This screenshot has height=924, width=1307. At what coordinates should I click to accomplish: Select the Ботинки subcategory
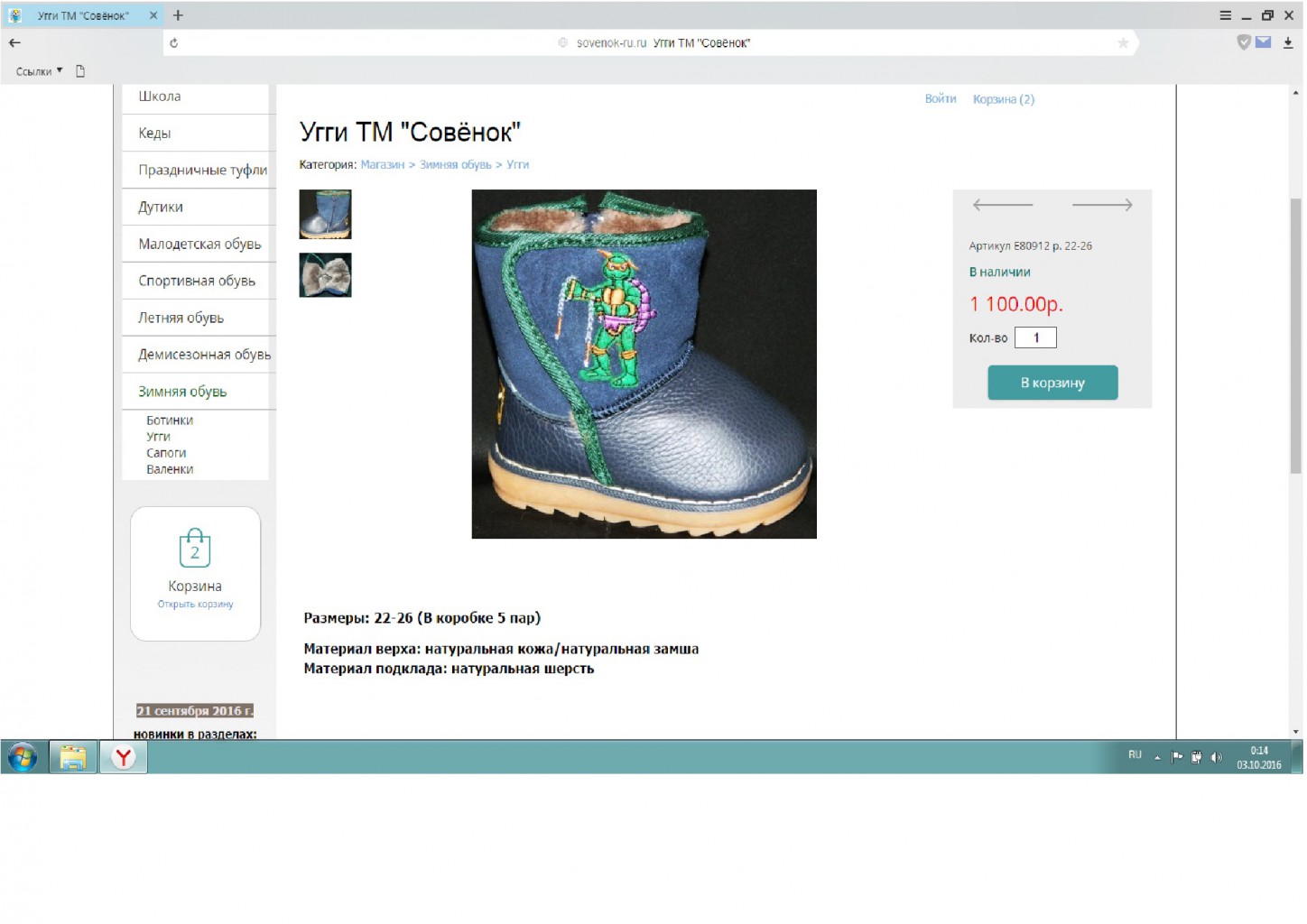point(170,420)
